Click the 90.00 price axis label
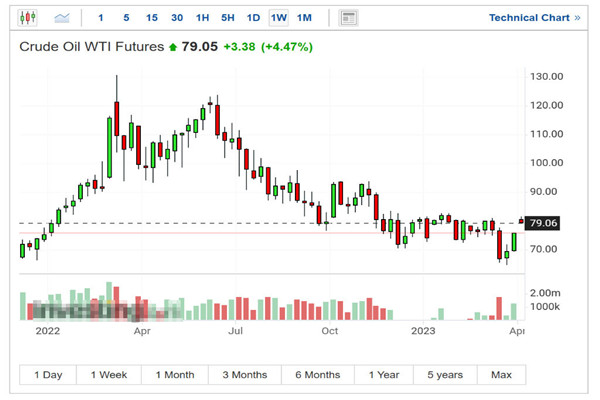This screenshot has width=600, height=400. tap(543, 191)
